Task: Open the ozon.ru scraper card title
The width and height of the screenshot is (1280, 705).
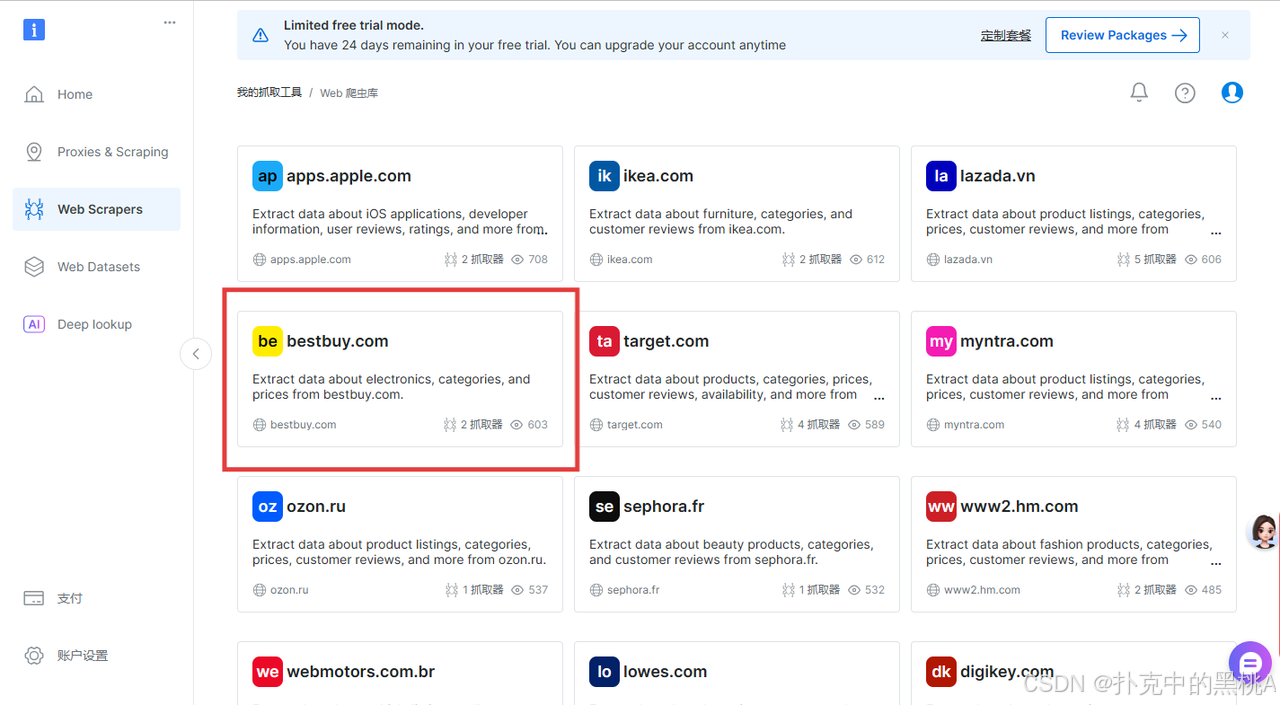Action: (x=316, y=506)
